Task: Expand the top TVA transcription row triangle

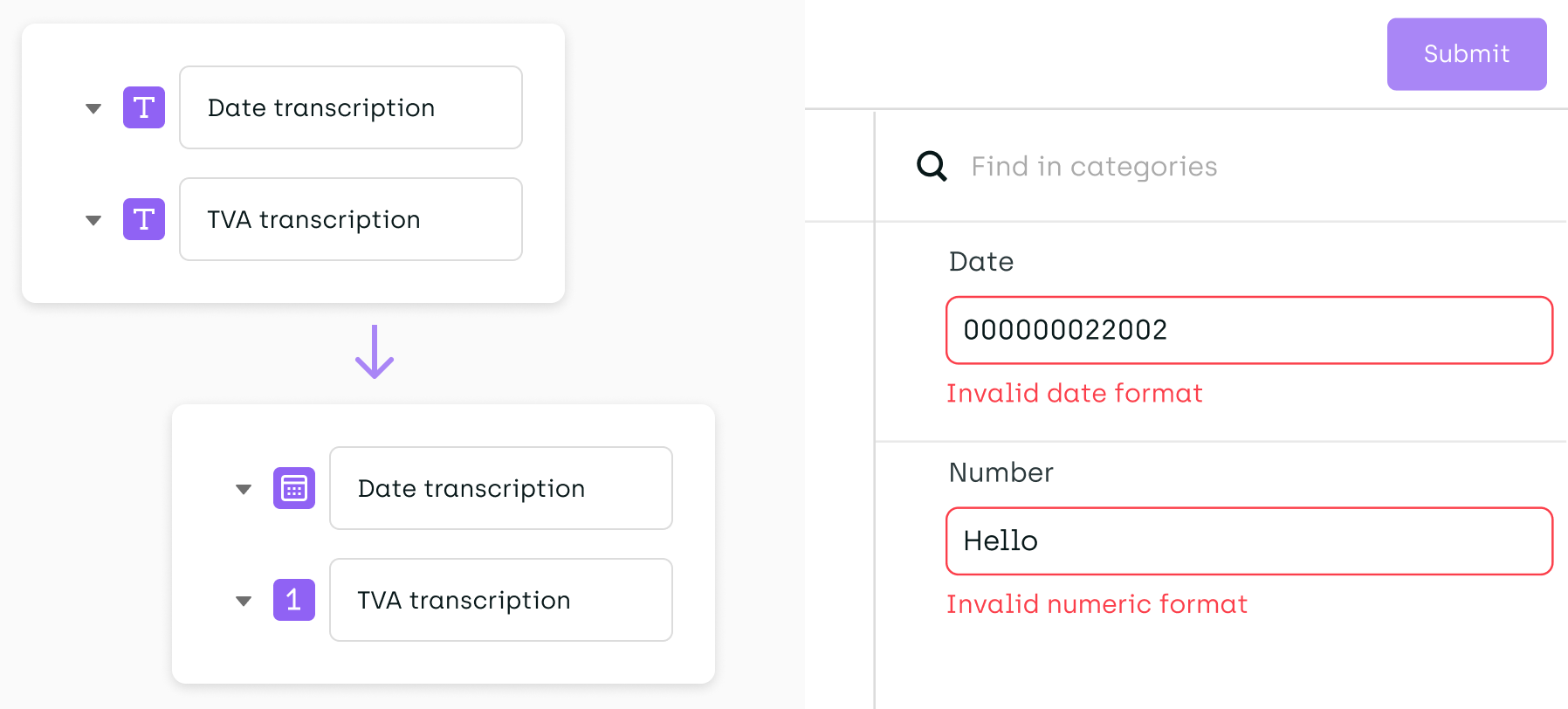Action: pos(93,221)
